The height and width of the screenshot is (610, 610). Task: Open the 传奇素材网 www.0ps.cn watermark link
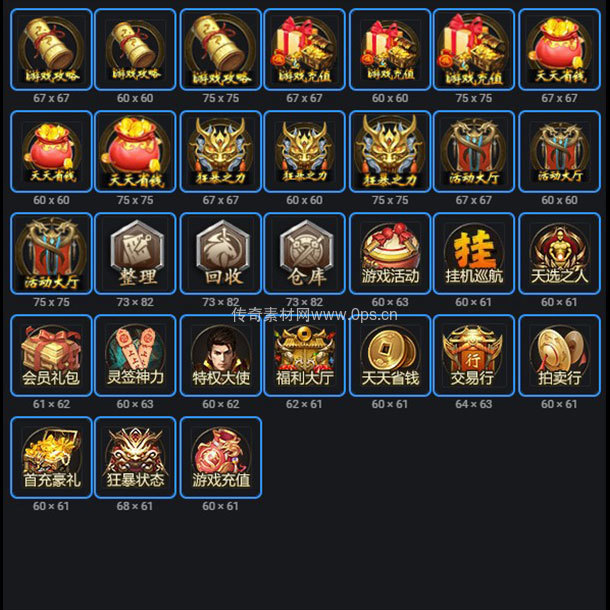click(x=315, y=314)
